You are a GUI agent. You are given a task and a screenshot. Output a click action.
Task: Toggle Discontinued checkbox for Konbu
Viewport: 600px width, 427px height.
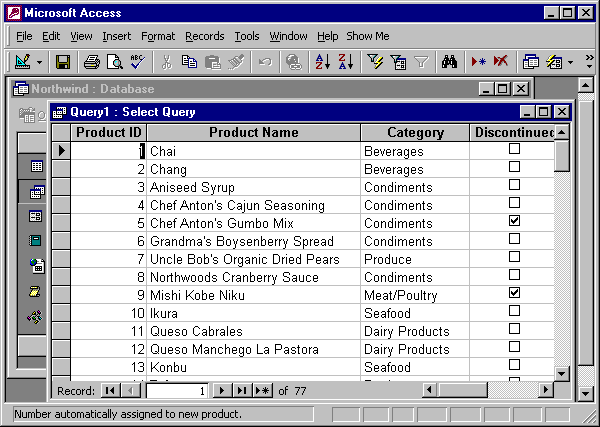point(514,365)
